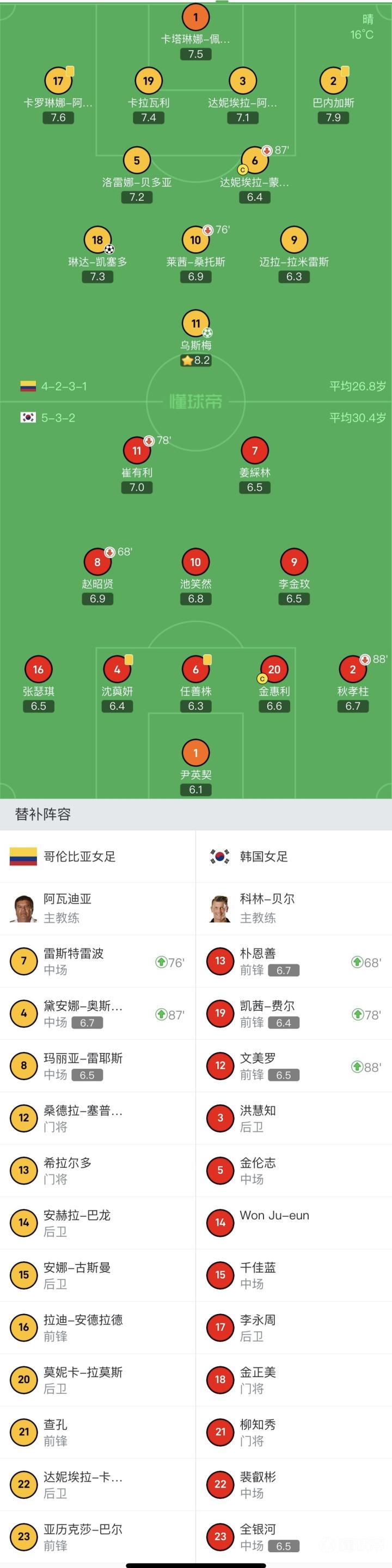Select Korea's captain number 20 金惠利 badge

click(274, 670)
